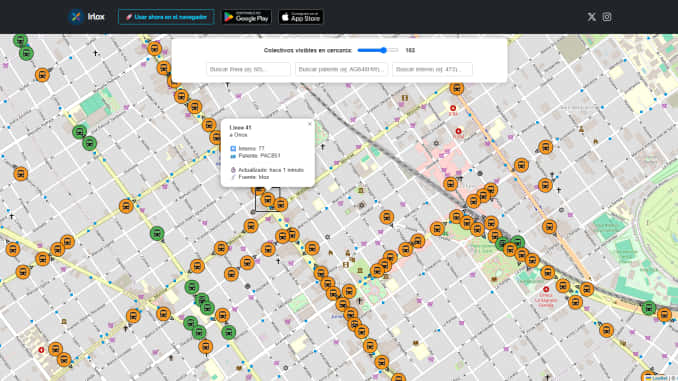Select the lone green bus marker left of center

point(157,234)
